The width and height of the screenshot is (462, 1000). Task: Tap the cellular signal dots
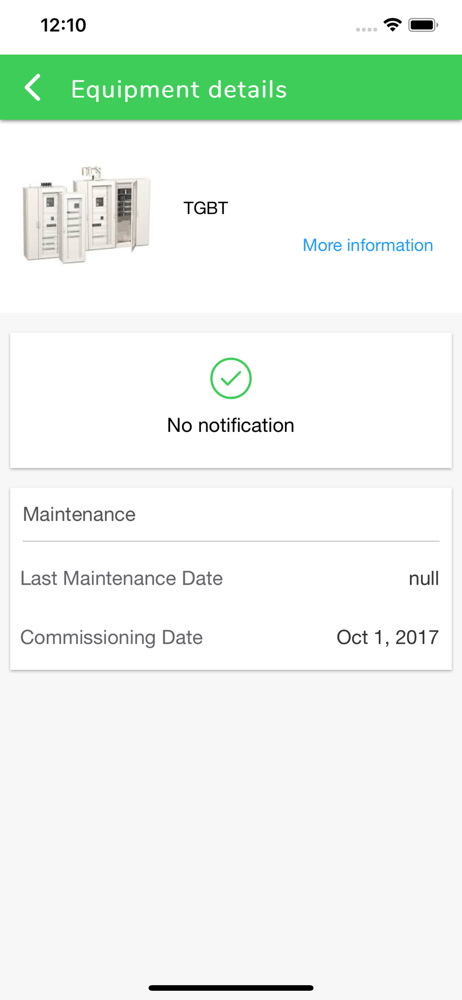pos(366,29)
